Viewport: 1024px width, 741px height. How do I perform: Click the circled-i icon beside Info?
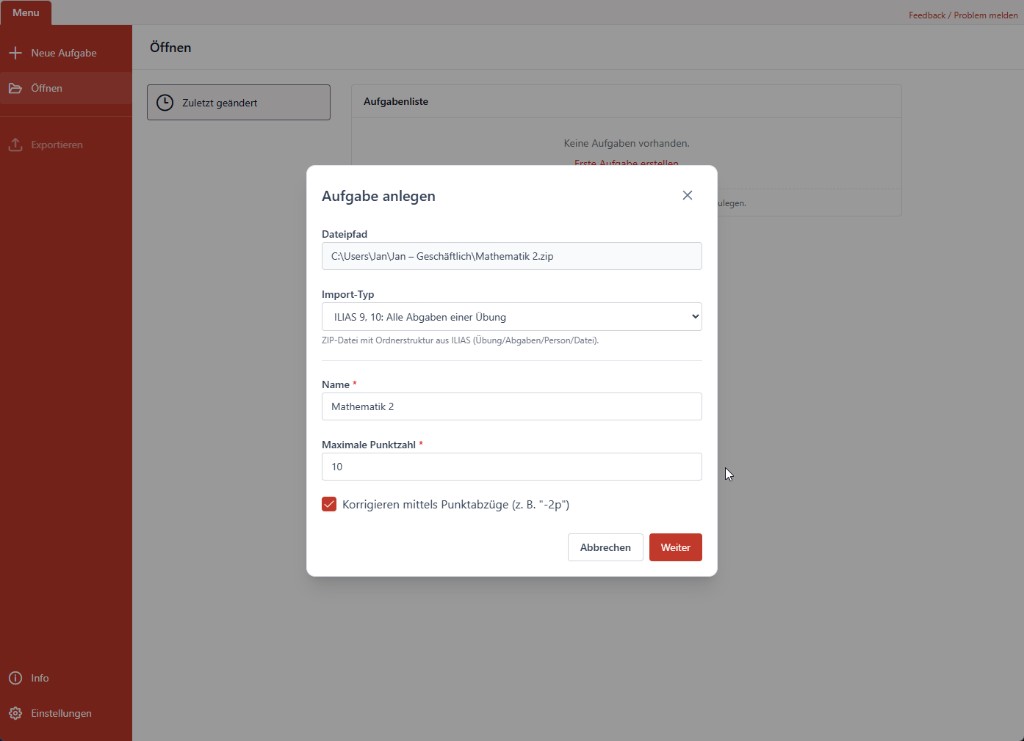click(15, 678)
